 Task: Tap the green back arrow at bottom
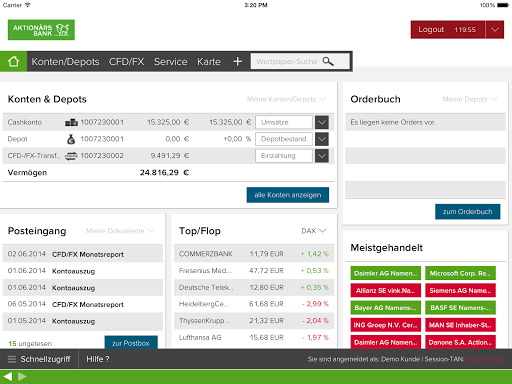coord(7,377)
